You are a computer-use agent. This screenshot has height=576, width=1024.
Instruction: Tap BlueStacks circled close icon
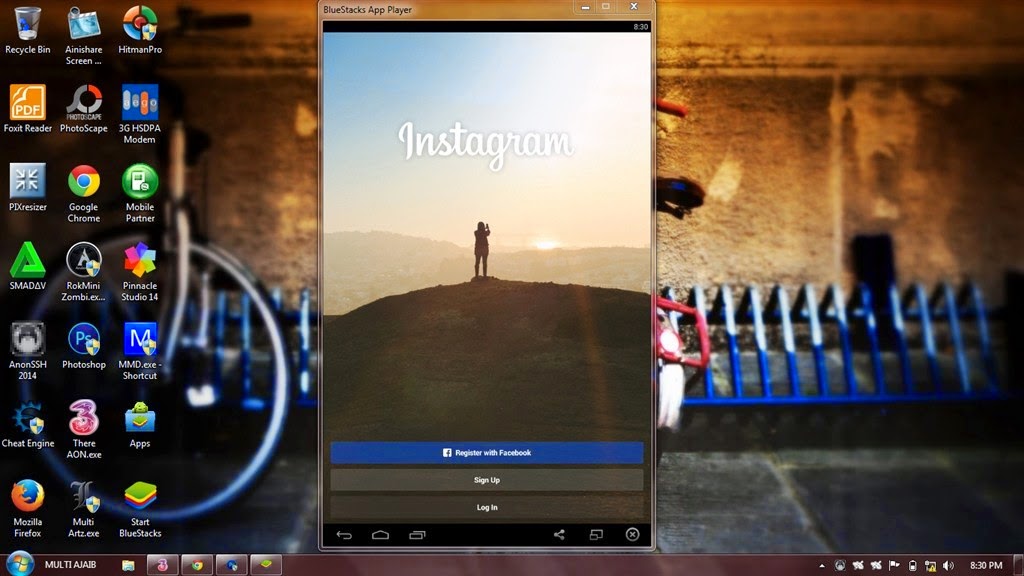click(x=632, y=535)
